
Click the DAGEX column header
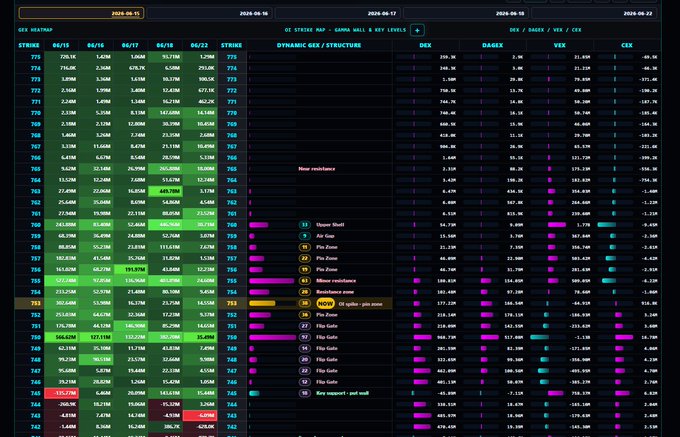(x=493, y=45)
